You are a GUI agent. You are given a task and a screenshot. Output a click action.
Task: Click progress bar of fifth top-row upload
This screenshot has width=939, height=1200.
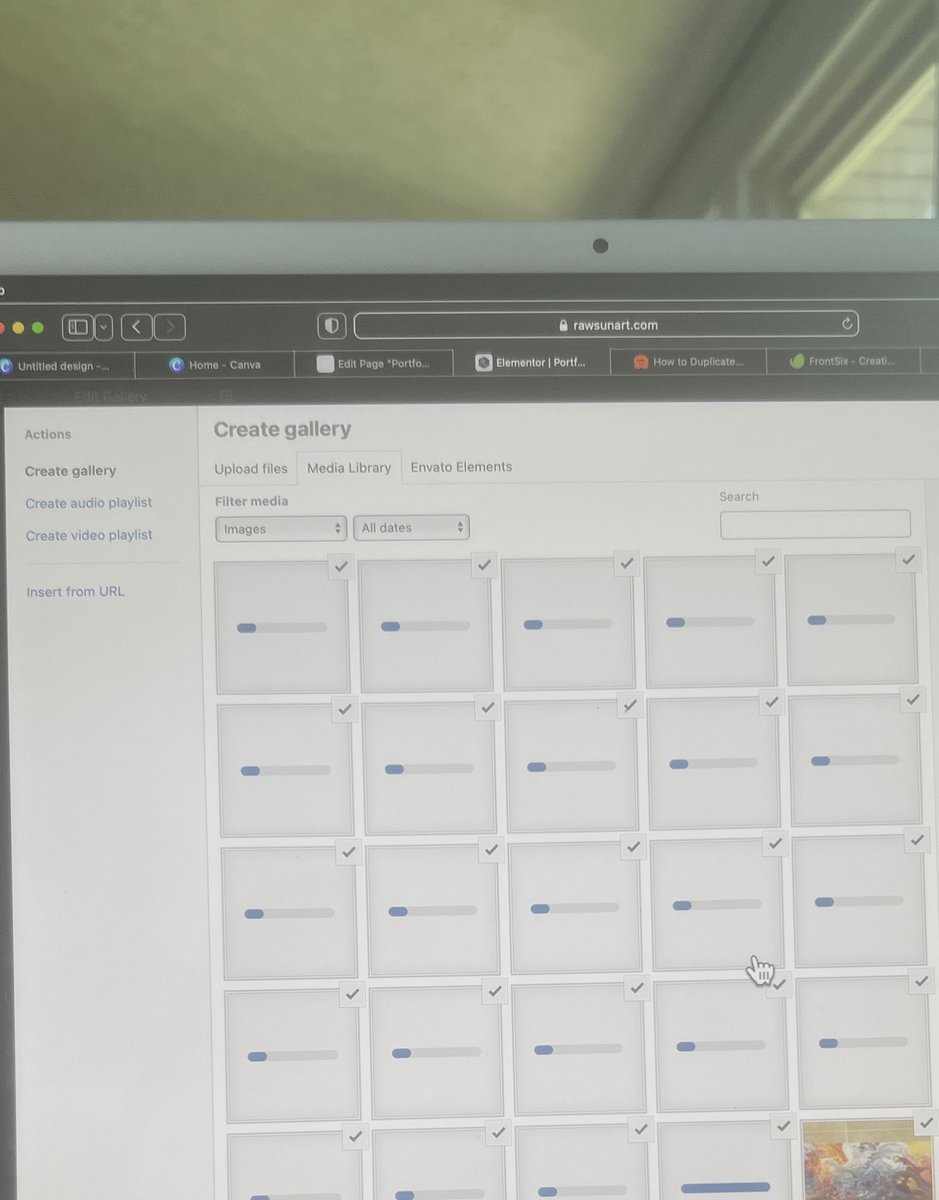(851, 620)
